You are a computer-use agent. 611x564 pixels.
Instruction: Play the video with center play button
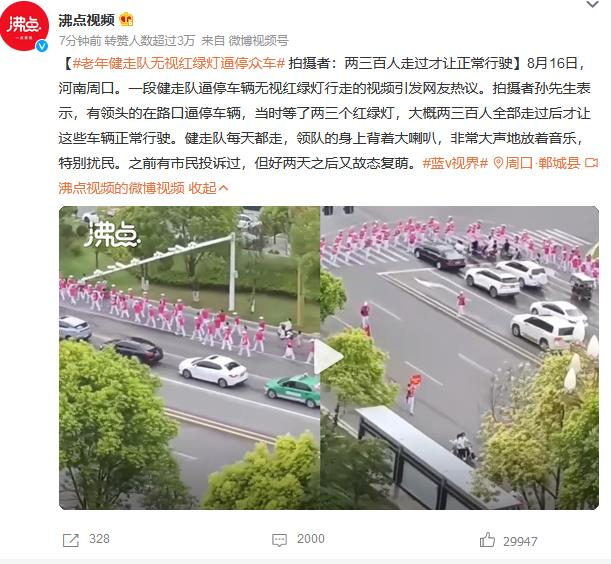coord(329,357)
